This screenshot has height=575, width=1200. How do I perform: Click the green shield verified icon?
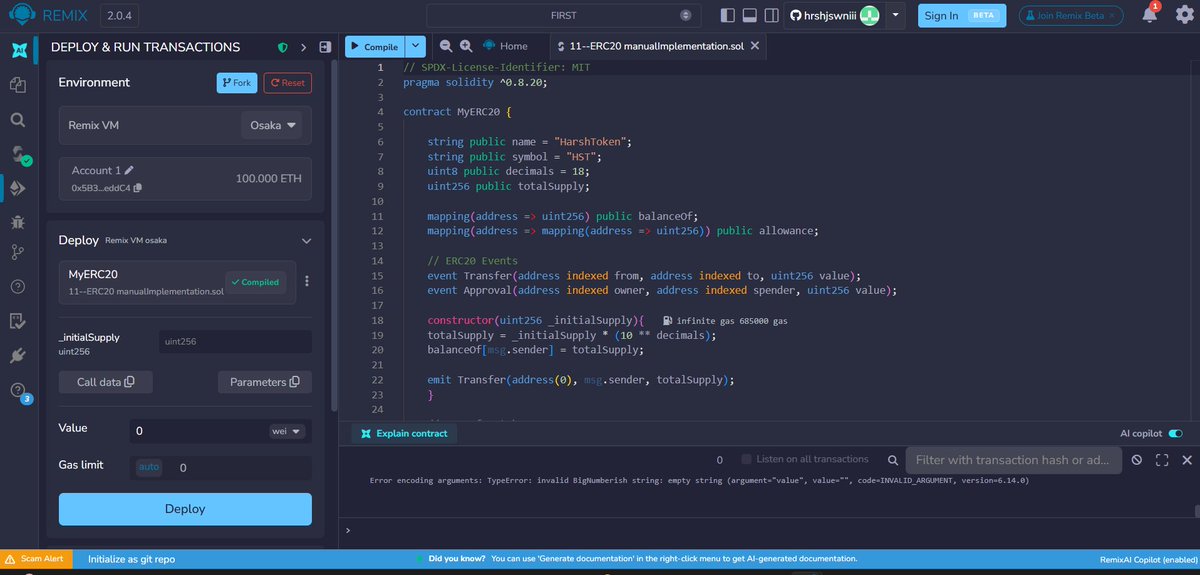[283, 47]
